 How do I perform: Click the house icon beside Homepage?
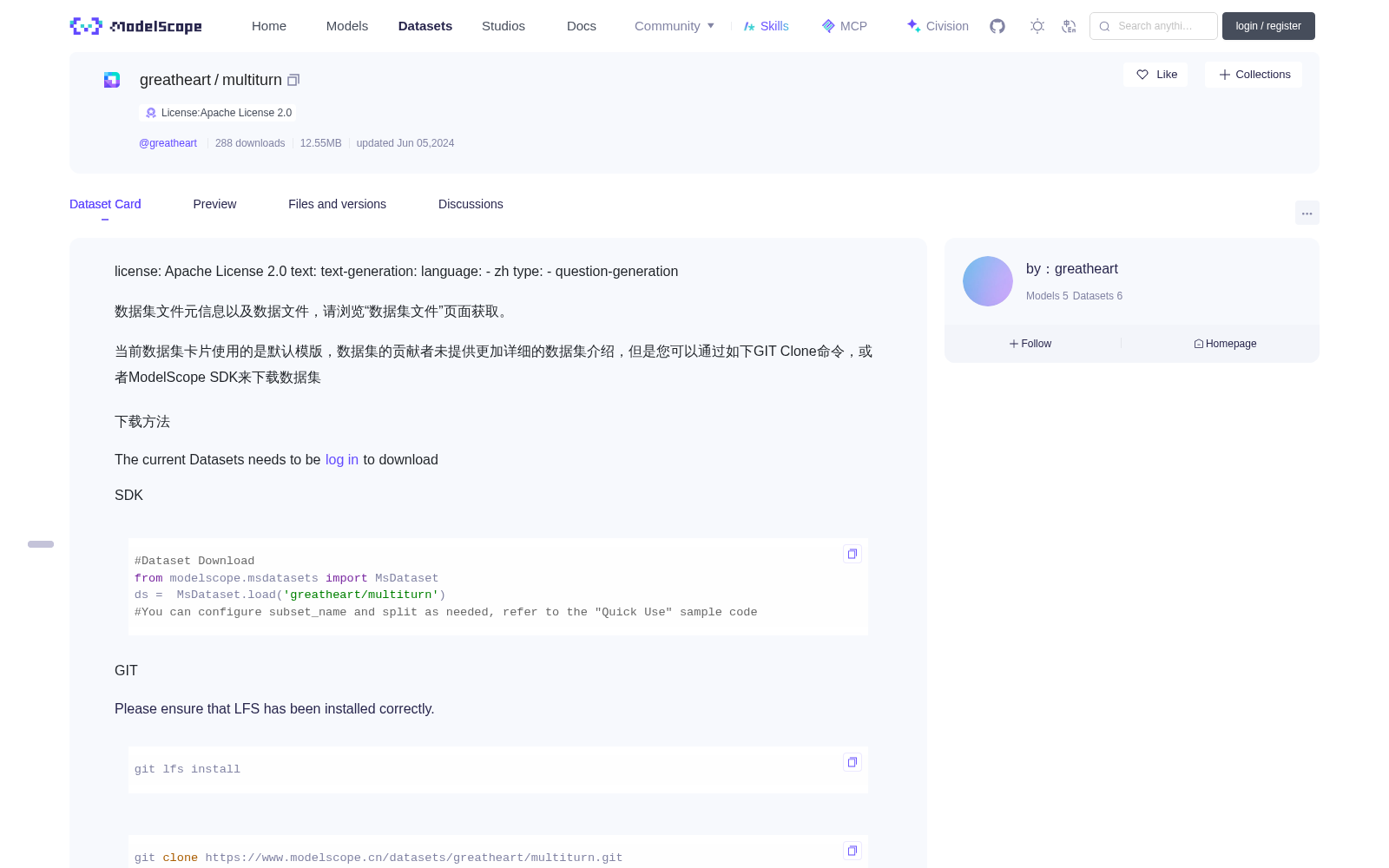[x=1198, y=344]
